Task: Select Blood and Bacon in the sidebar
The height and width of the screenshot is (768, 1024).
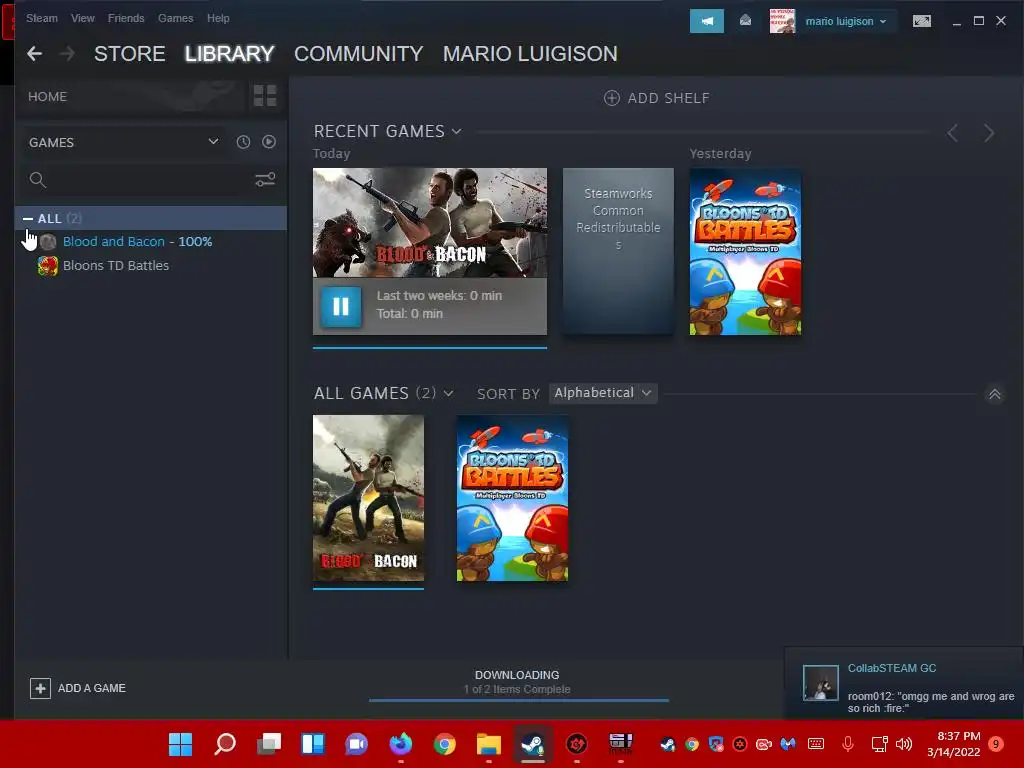Action: [x=137, y=242]
